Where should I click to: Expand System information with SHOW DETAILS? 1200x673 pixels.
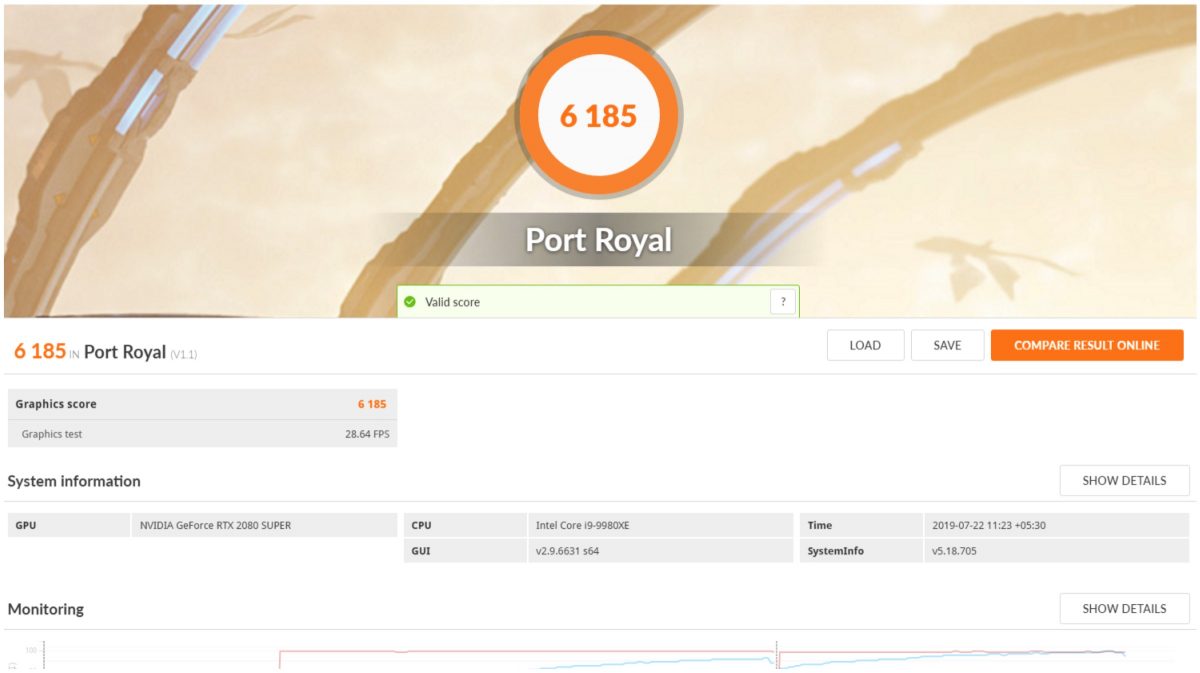click(x=1124, y=480)
